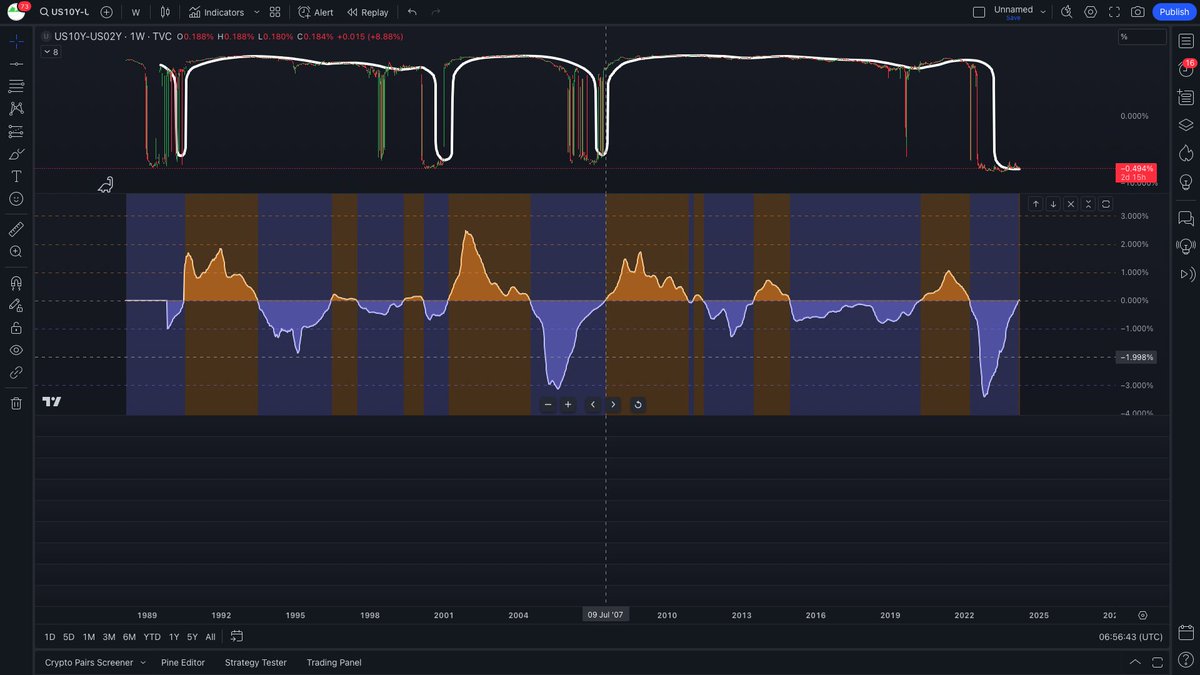
Task: Change the W weekly timeframe interval
Action: pos(136,12)
